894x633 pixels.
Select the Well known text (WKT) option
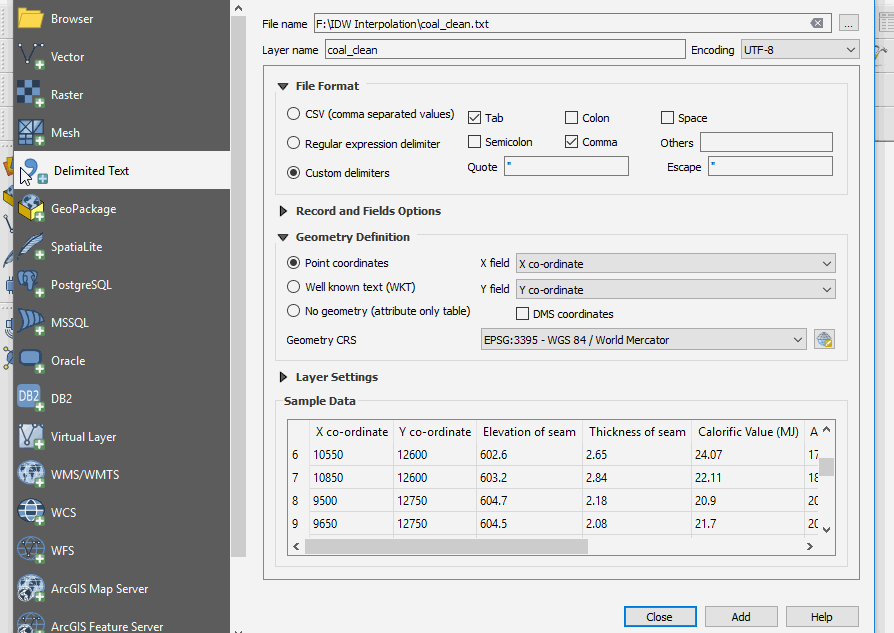tap(293, 287)
